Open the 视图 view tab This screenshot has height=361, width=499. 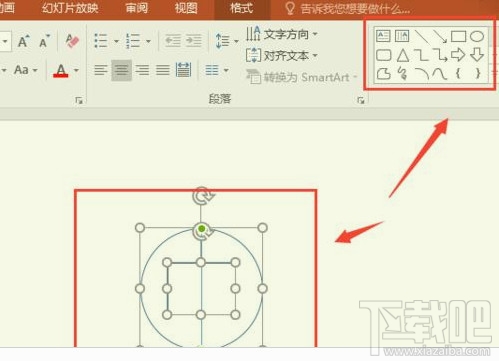186,8
